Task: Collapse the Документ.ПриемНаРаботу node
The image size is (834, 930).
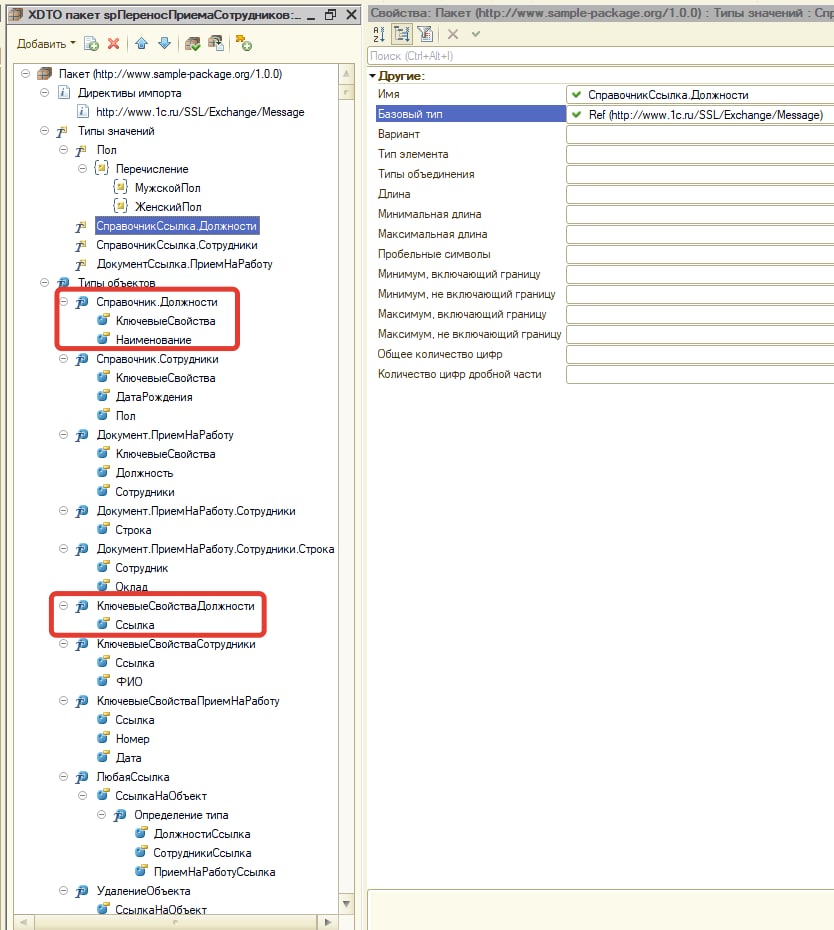Action: [63, 435]
